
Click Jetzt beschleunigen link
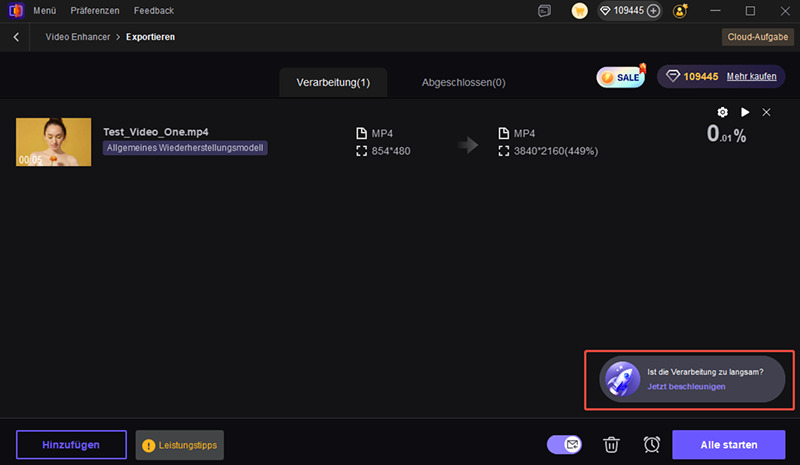(686, 386)
